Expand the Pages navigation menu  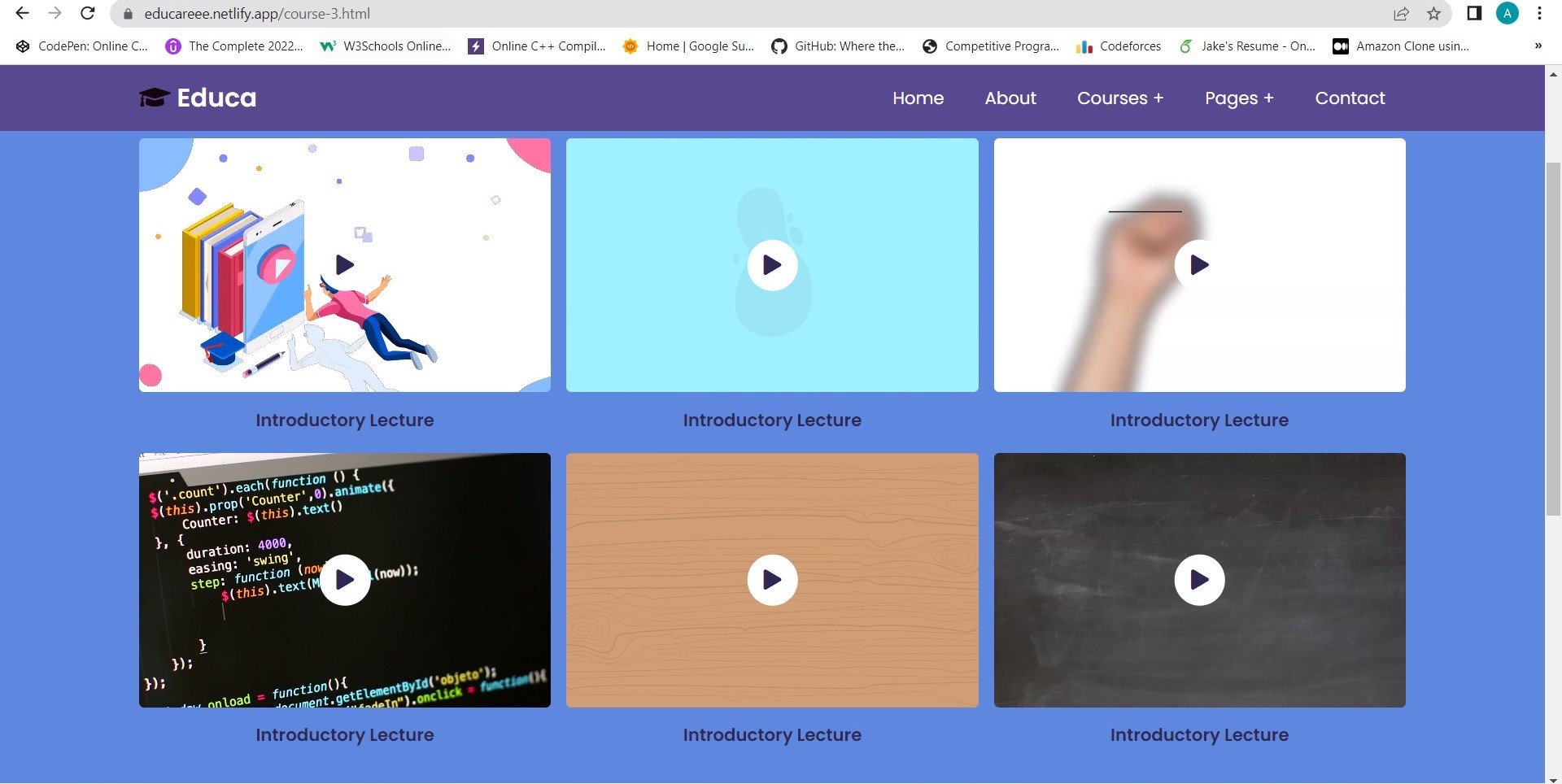point(1238,98)
